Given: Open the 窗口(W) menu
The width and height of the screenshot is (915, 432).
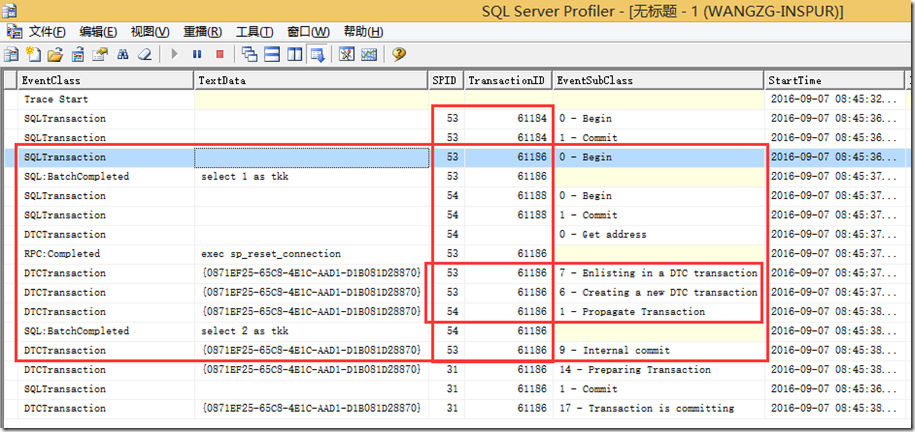Looking at the screenshot, I should pos(309,32).
